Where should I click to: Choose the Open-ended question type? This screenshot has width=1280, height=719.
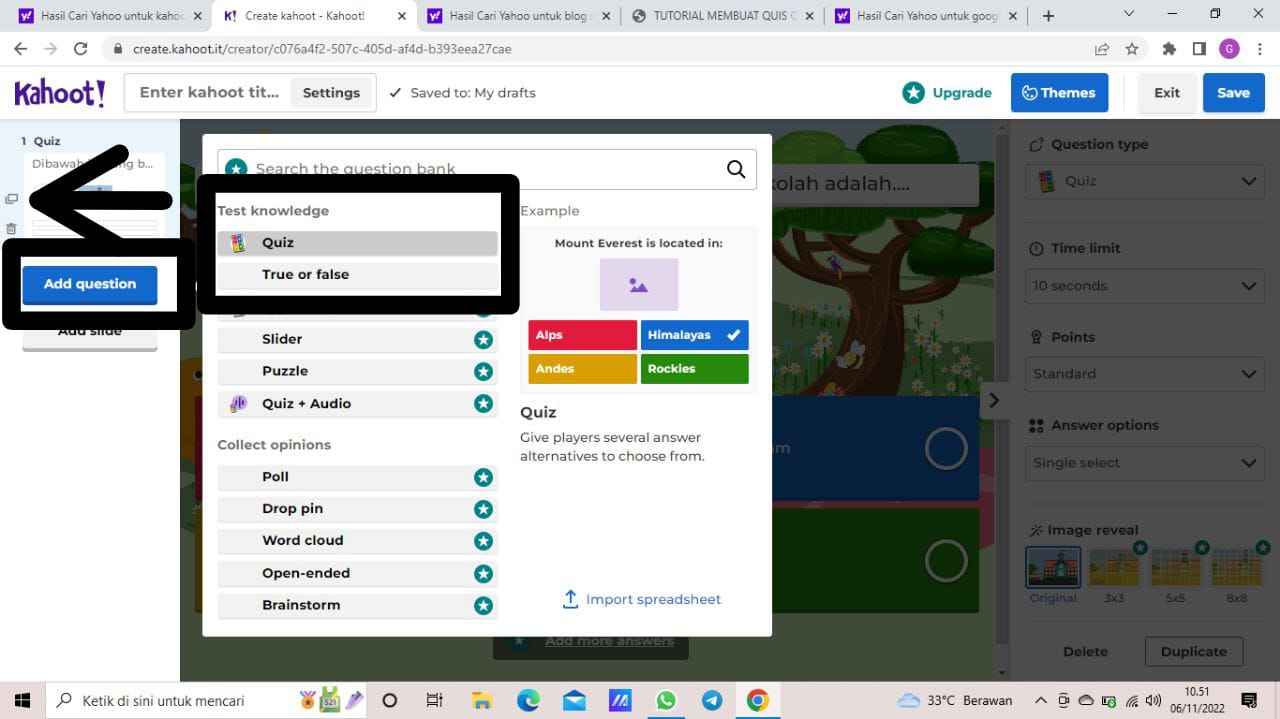pyautogui.click(x=357, y=573)
